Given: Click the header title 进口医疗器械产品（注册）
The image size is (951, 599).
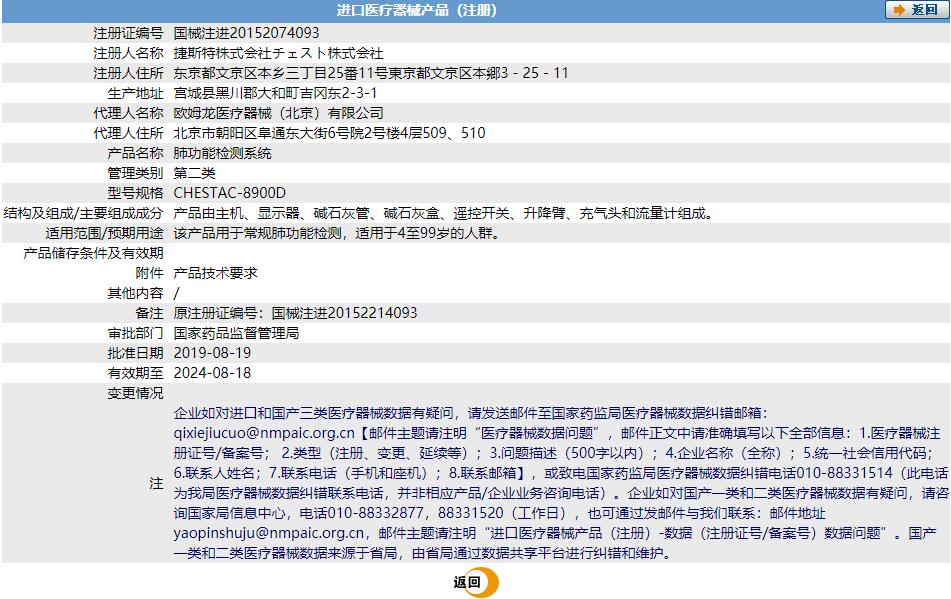Looking at the screenshot, I should pyautogui.click(x=417, y=10).
